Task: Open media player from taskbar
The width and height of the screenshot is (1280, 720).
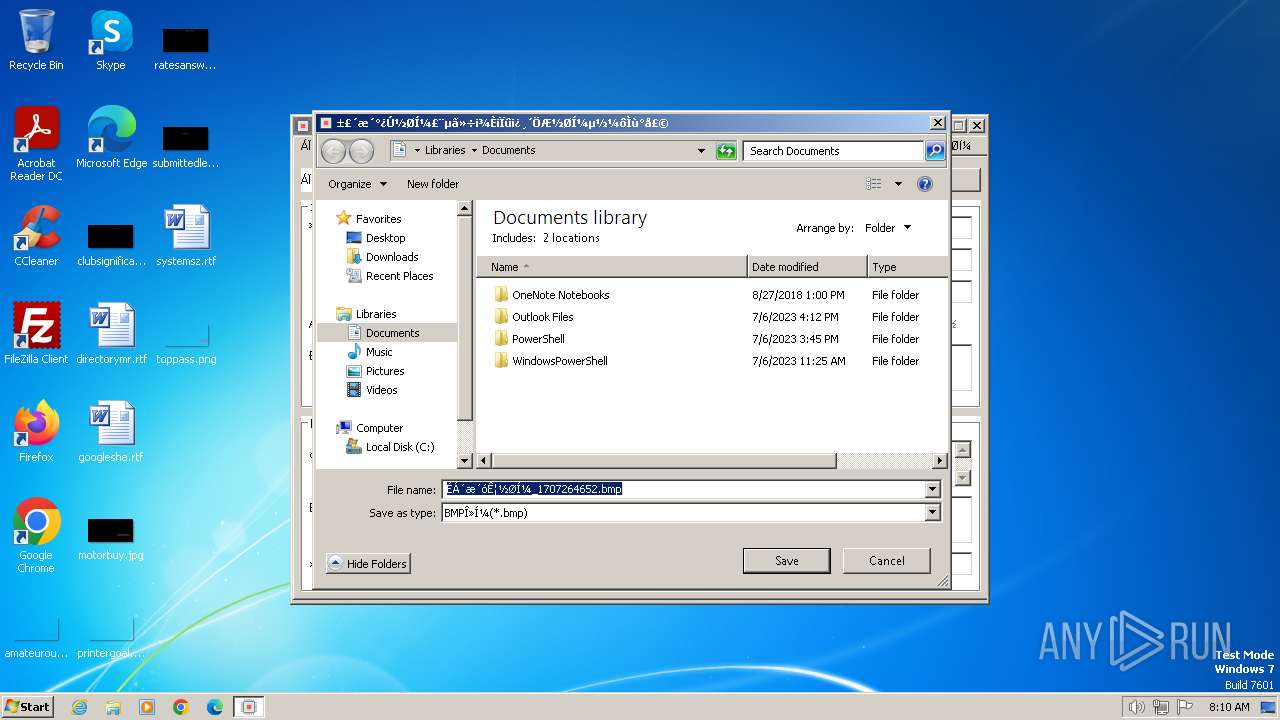Action: point(147,707)
